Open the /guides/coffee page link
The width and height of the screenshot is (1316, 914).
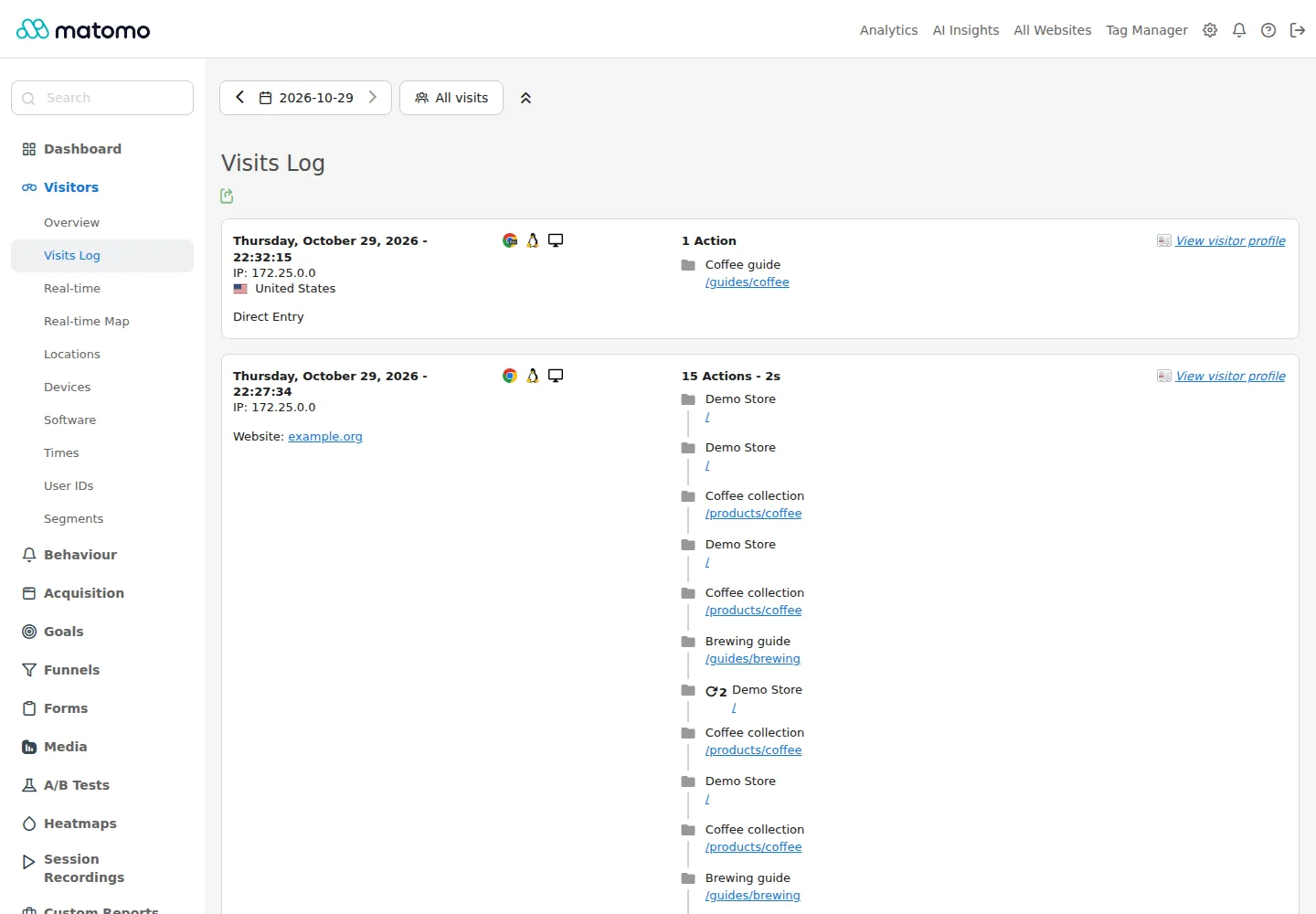point(747,282)
